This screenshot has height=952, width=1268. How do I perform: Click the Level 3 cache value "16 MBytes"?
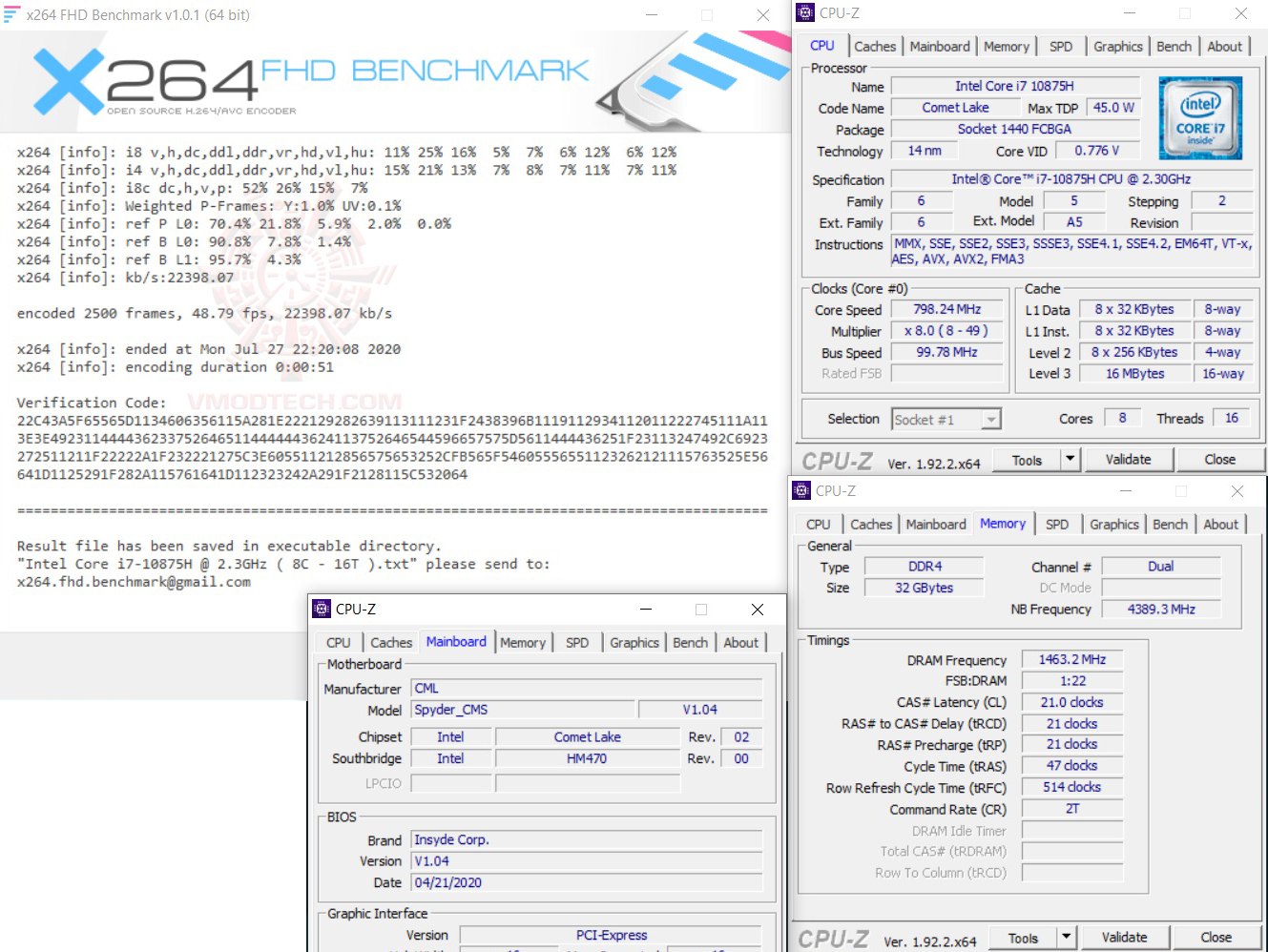[1134, 374]
